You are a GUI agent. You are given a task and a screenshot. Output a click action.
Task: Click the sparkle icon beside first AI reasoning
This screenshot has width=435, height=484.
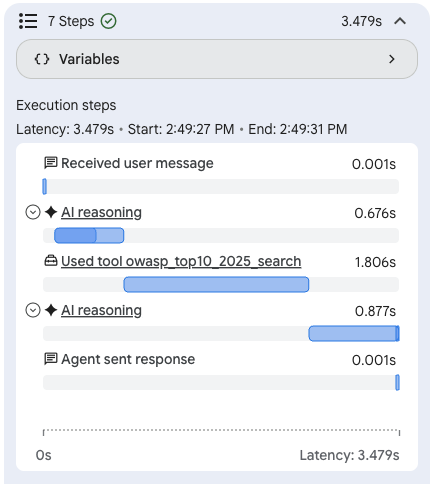[51, 212]
